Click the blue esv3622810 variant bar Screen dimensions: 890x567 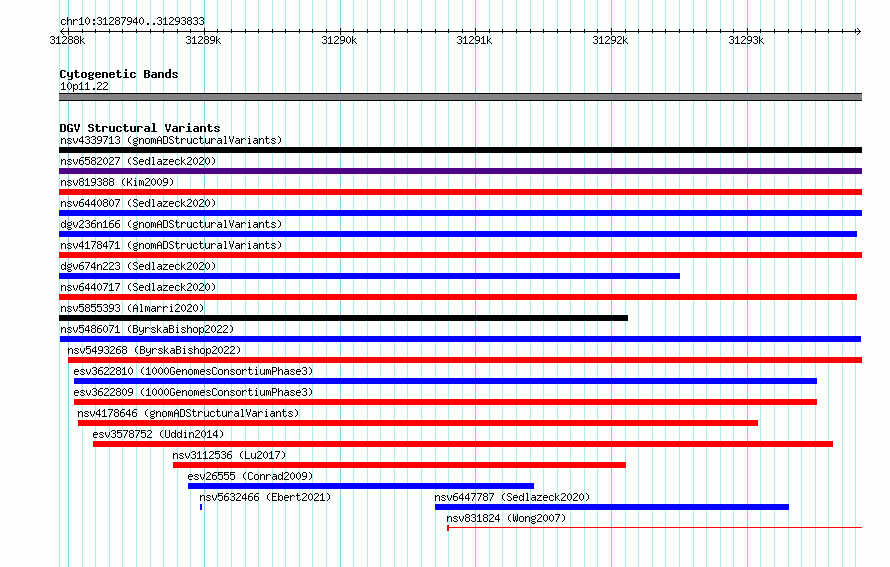(446, 381)
